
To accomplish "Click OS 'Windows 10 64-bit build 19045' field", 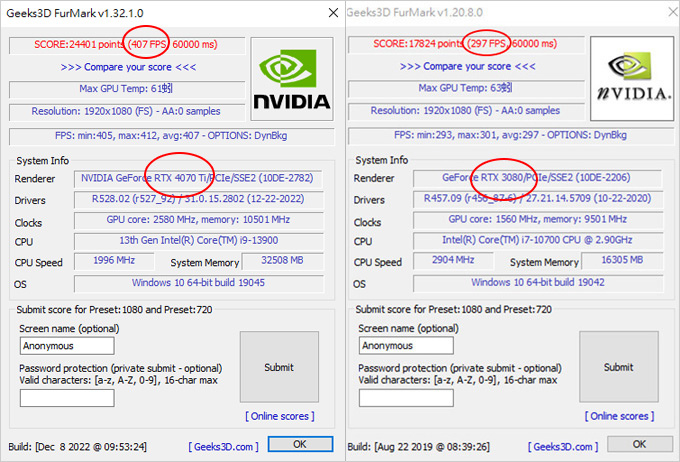I will [198, 283].
